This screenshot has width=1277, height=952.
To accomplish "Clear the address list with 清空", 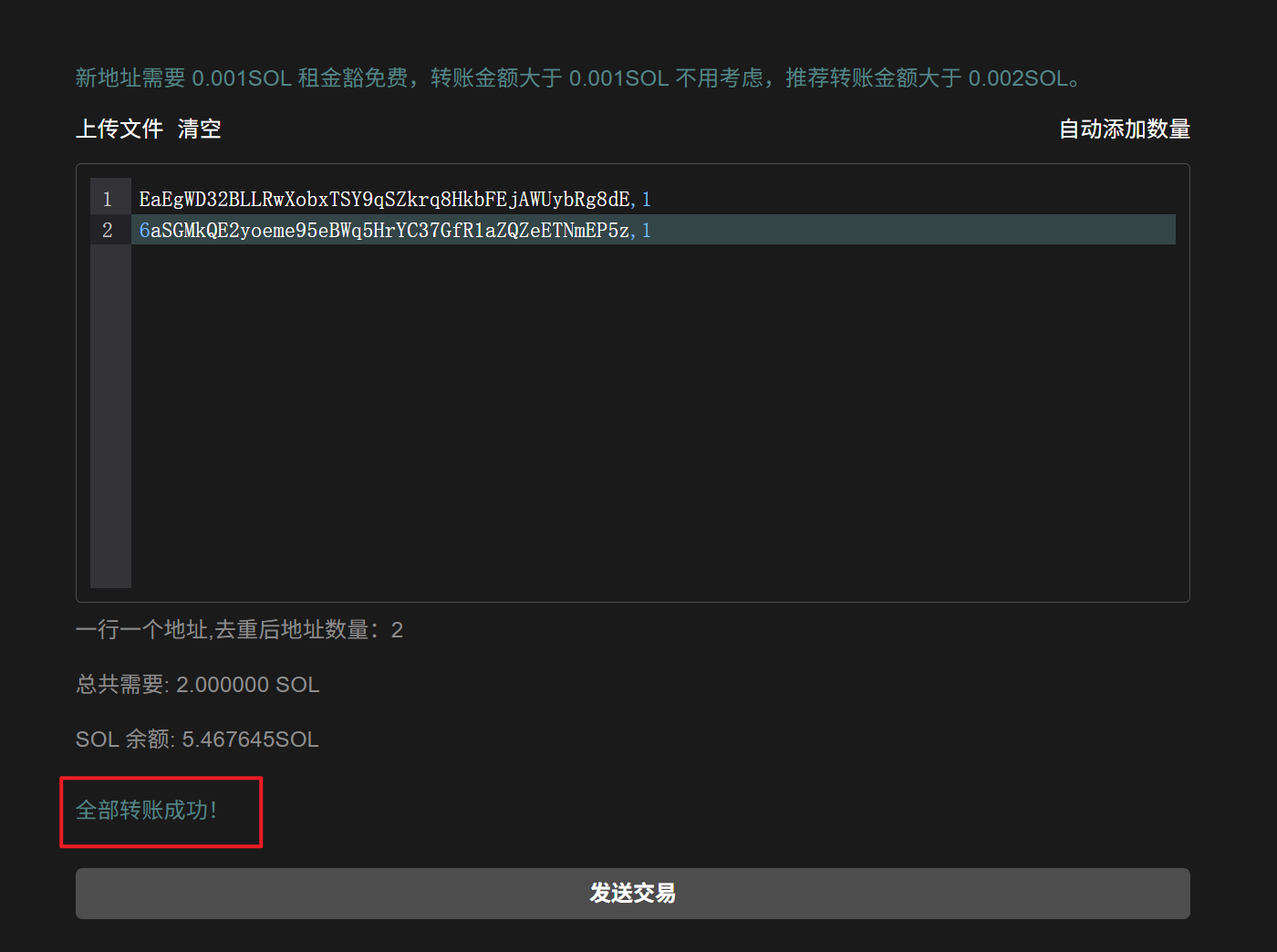I will click(199, 129).
